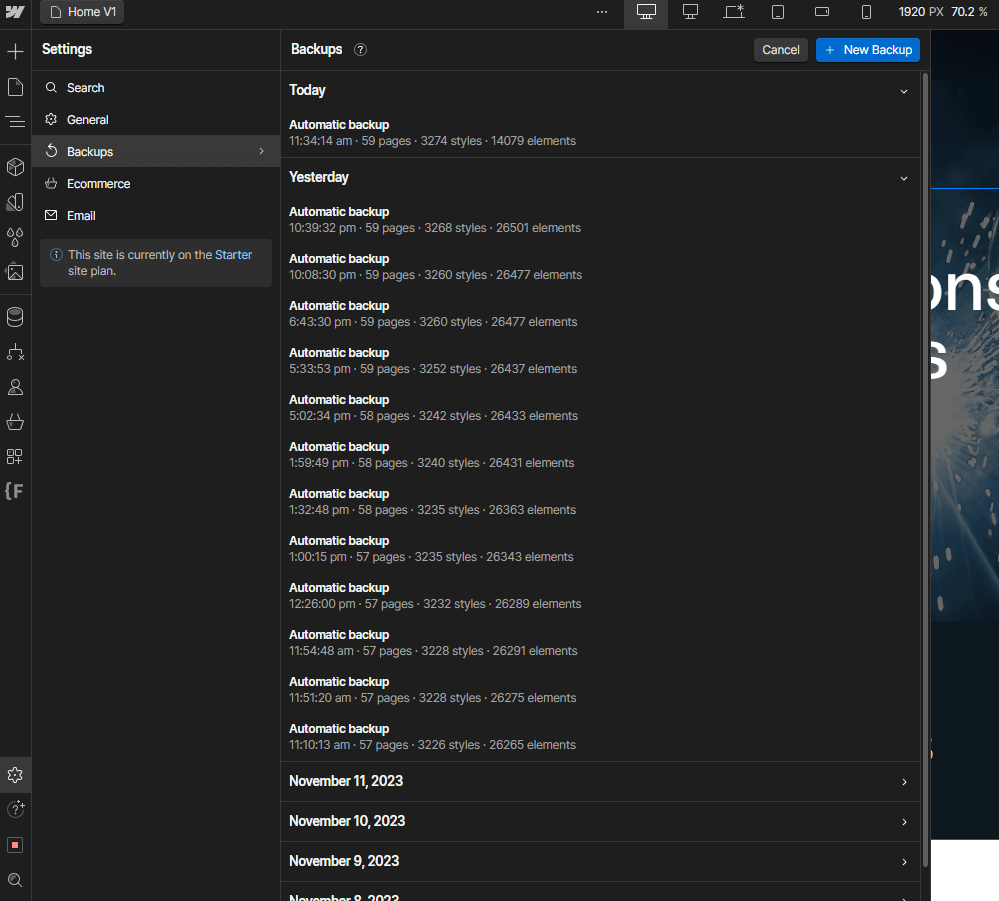Viewport: 999px width, 901px height.
Task: Open the Pages panel
Action: pos(15,87)
